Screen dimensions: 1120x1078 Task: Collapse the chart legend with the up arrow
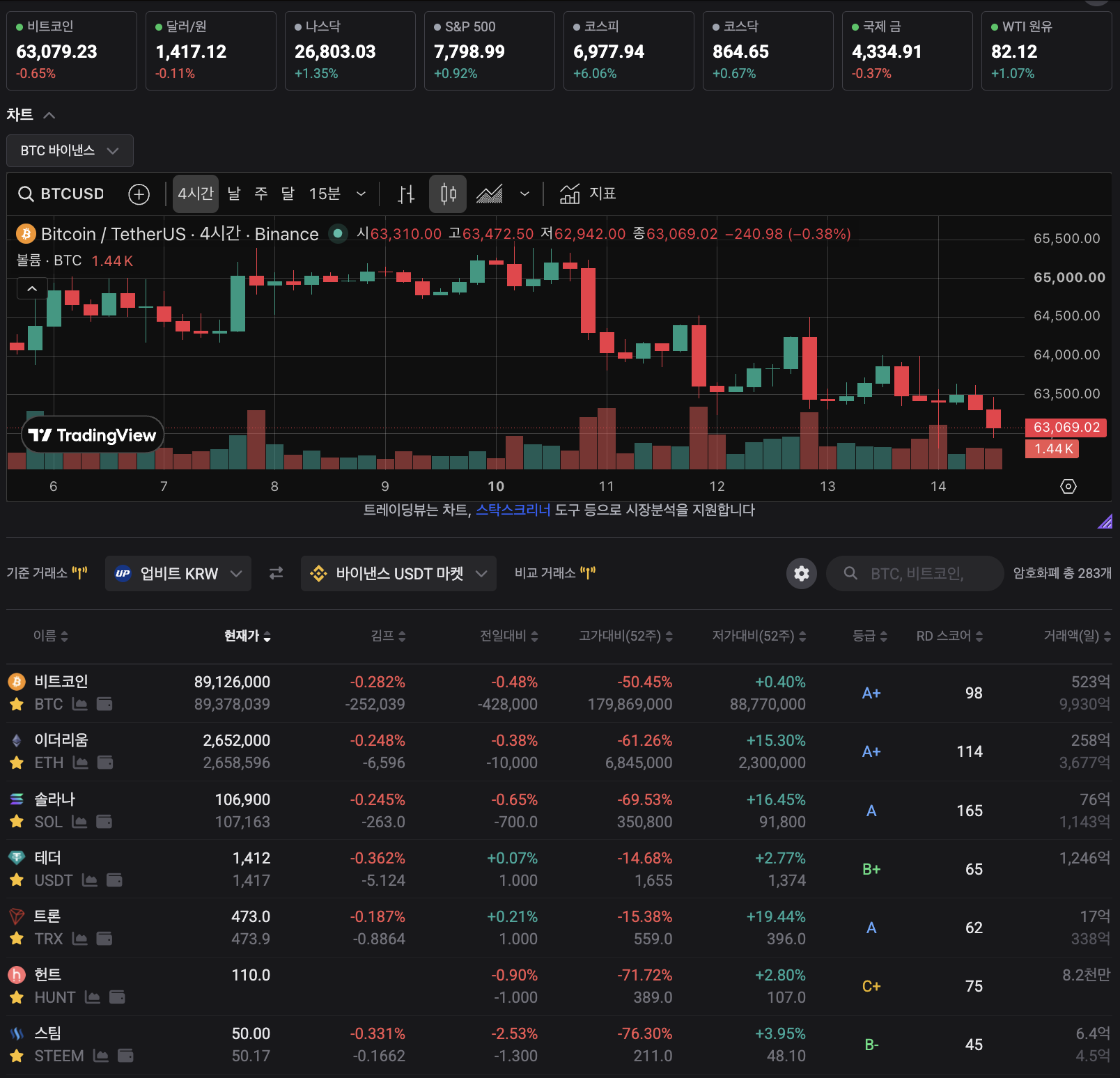coord(32,288)
